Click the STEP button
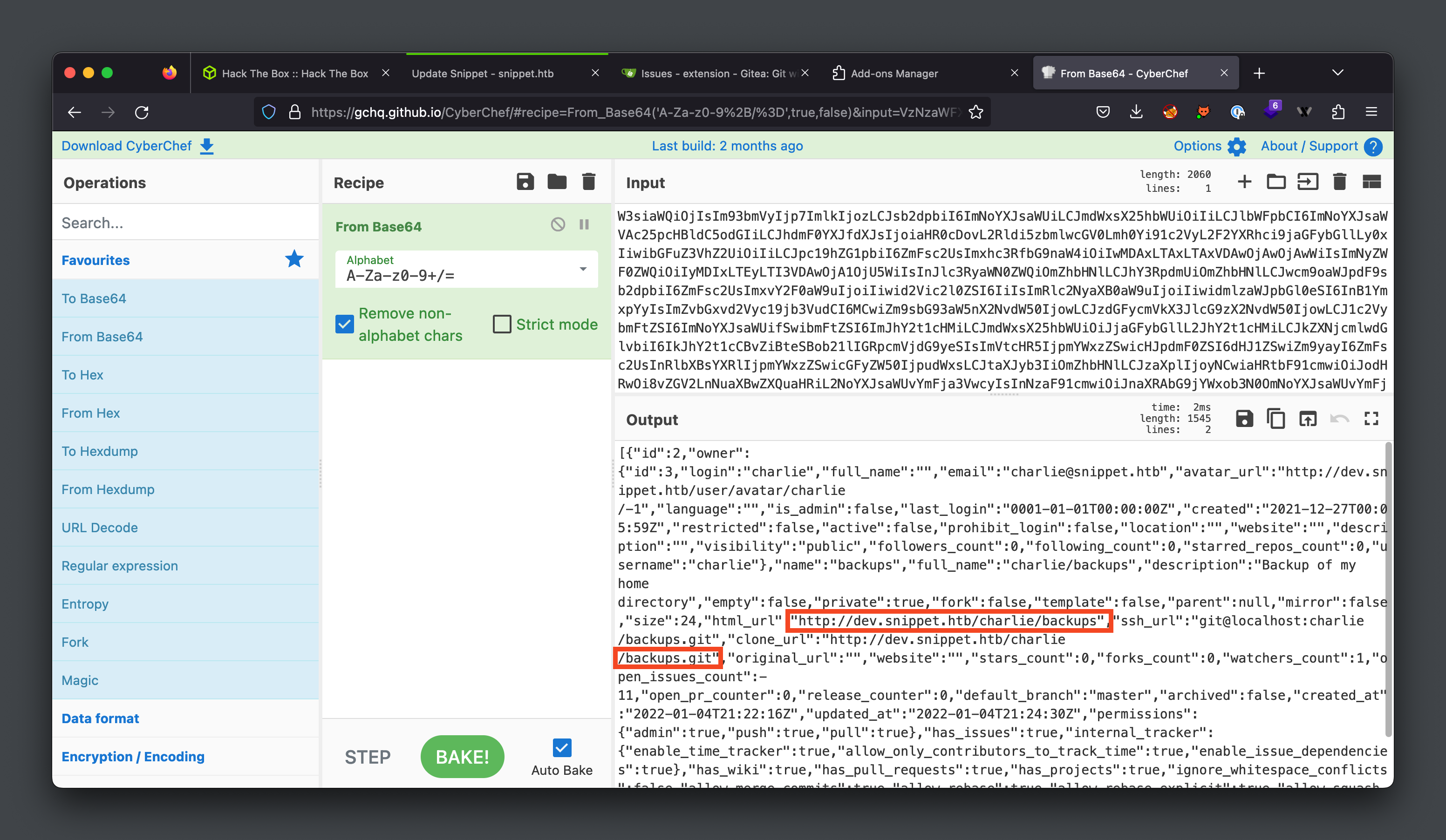This screenshot has height=840, width=1446. (367, 757)
